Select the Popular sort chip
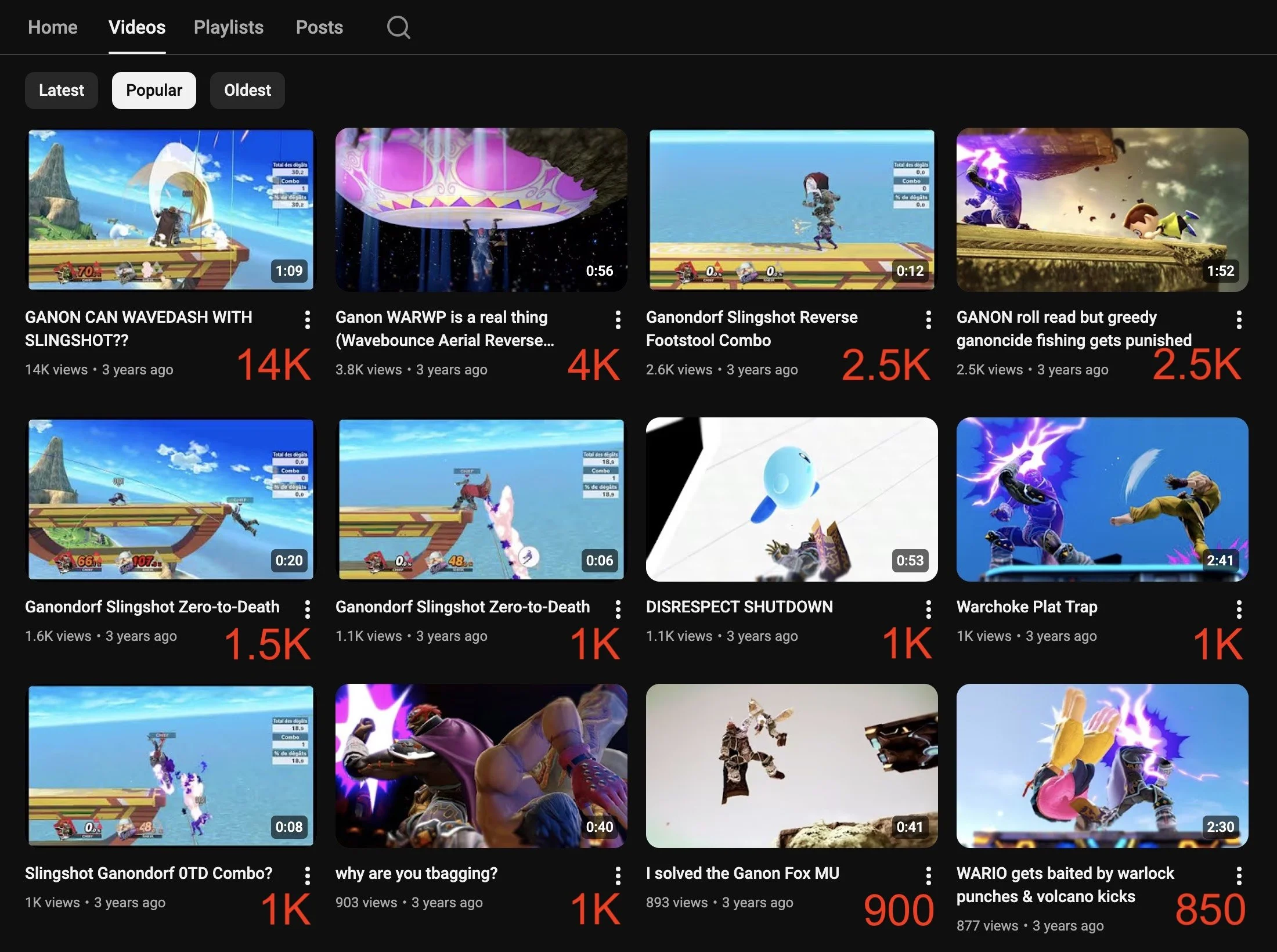The height and width of the screenshot is (952, 1277). (x=154, y=91)
